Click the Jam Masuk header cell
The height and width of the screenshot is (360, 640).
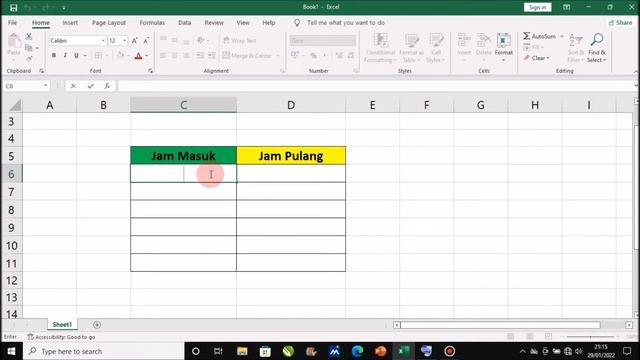(x=183, y=156)
